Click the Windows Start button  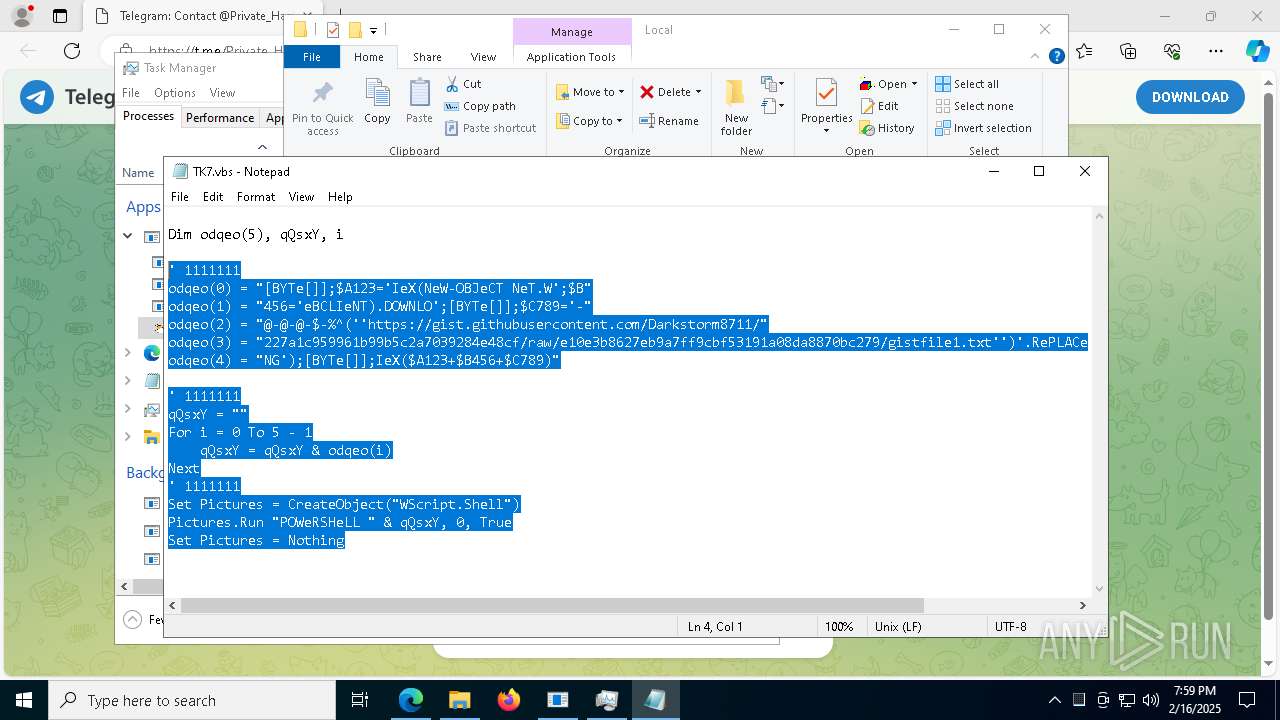click(23, 700)
